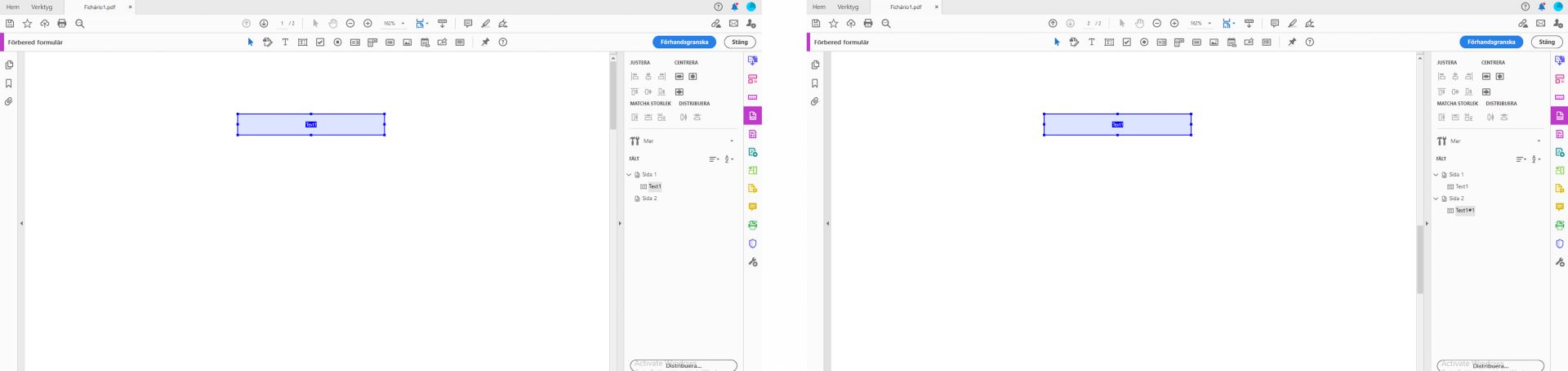The height and width of the screenshot is (371, 1568).
Task: Click page number box in page 1/2 window
Action: [283, 24]
